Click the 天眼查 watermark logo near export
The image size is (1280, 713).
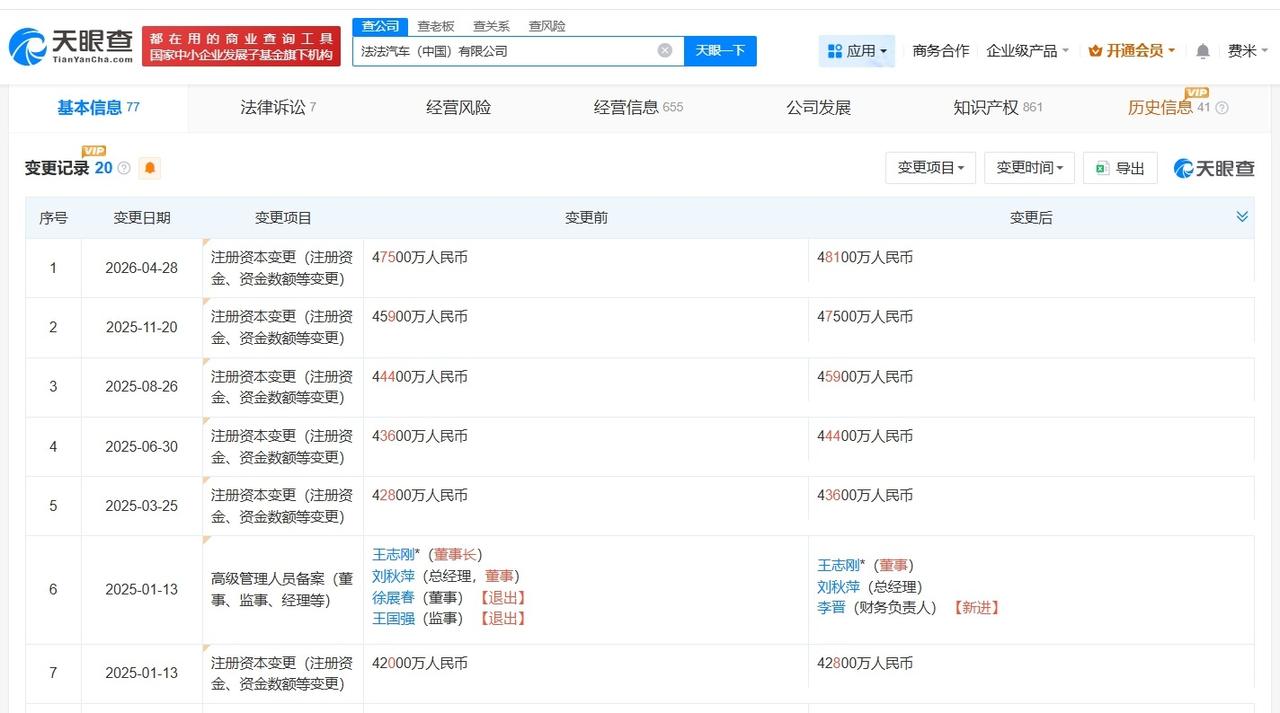coord(1214,168)
